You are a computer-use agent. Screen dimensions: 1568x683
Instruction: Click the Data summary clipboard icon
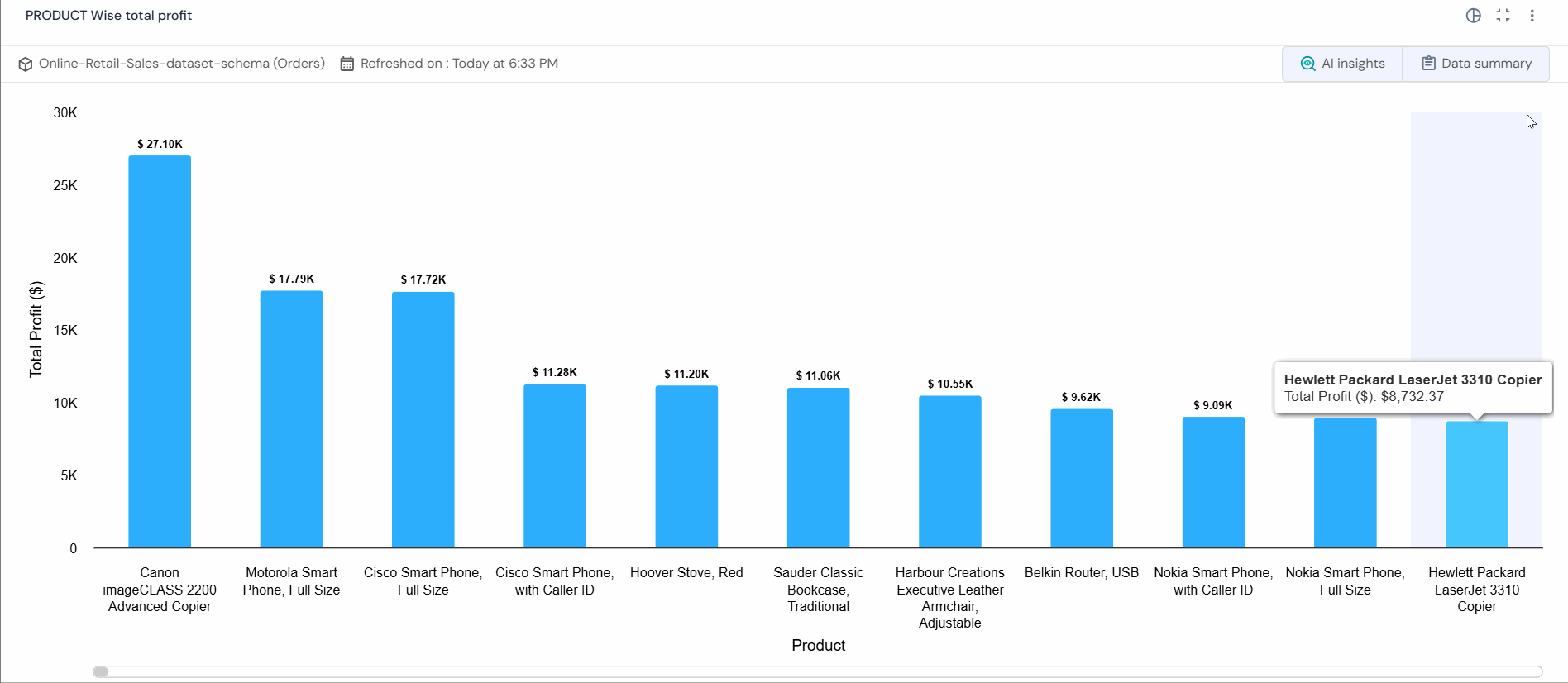click(x=1428, y=64)
